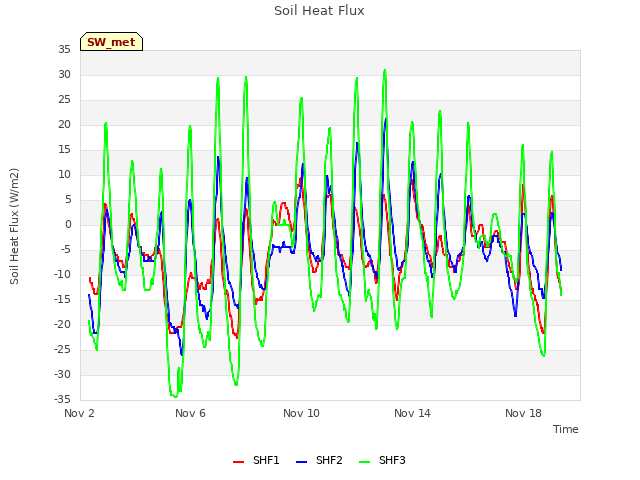Click the 0 y-axis tick value
640x480 pixels.
click(x=68, y=224)
